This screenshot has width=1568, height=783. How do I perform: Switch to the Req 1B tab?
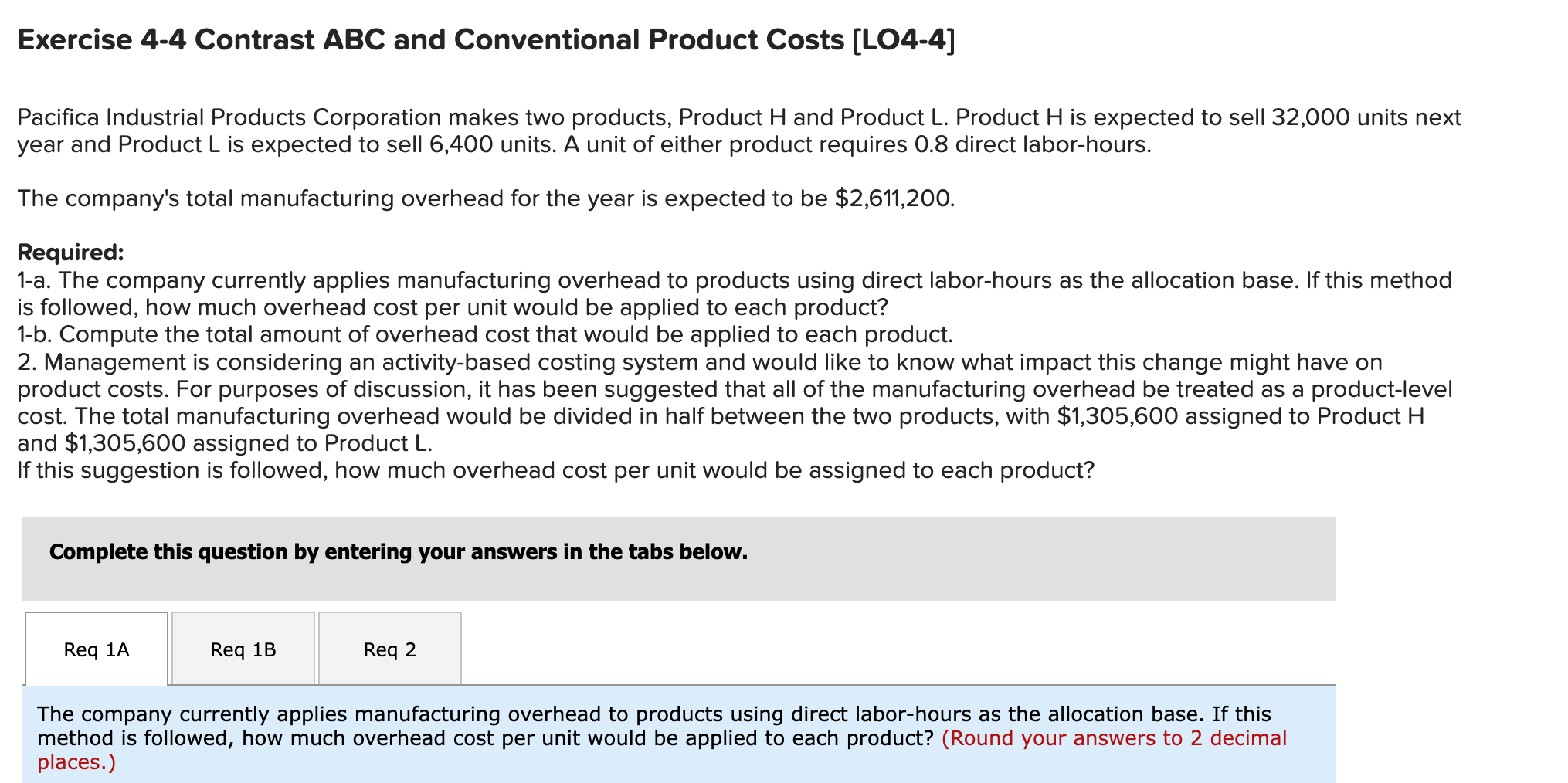[242, 649]
